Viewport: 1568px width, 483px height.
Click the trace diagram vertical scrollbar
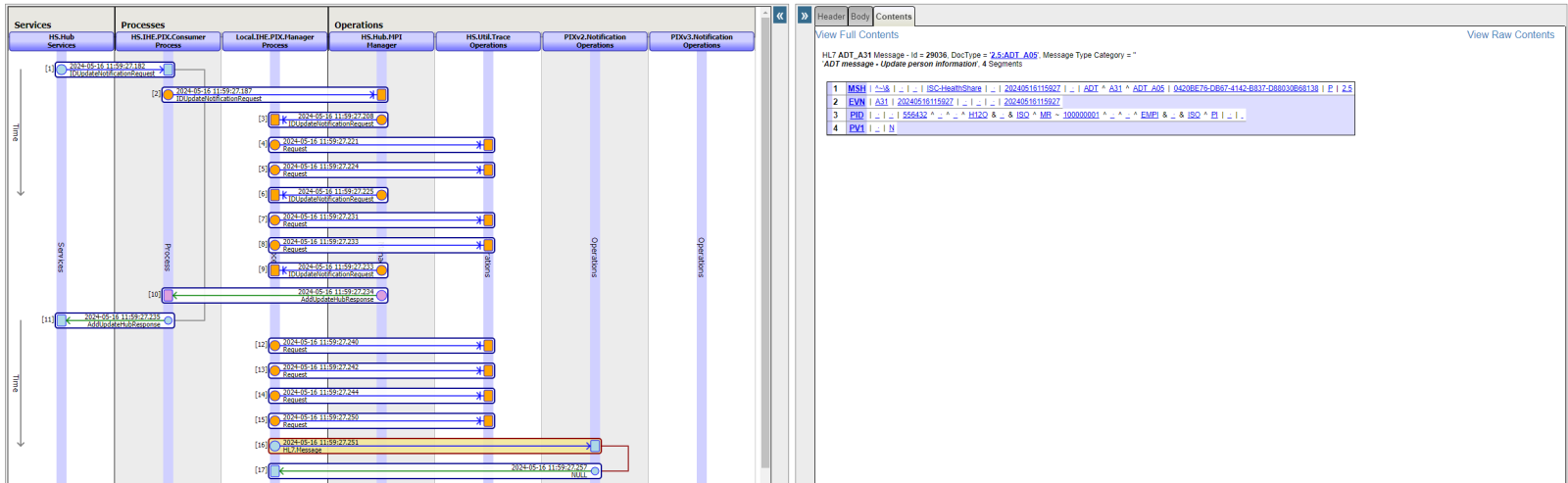[765, 245]
